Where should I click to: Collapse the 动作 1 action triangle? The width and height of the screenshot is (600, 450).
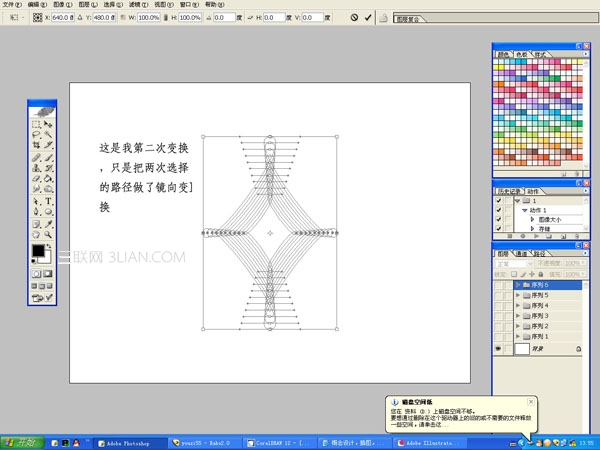click(x=525, y=210)
